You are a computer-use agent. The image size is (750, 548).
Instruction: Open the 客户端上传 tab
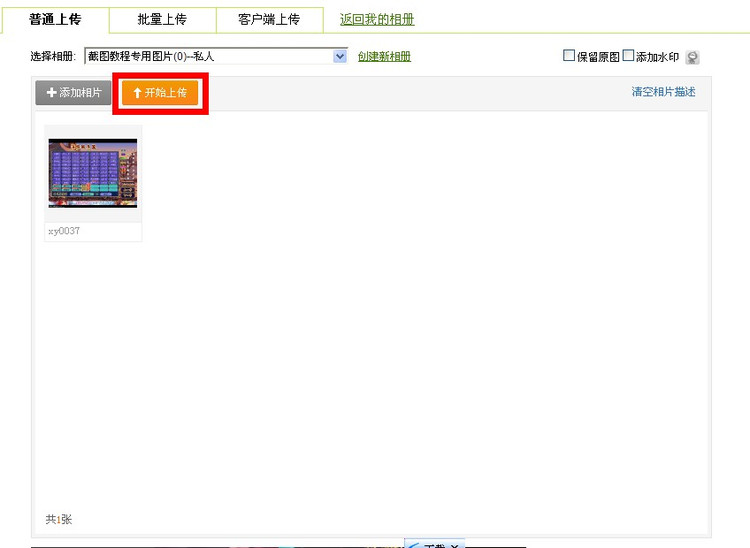coord(269,20)
